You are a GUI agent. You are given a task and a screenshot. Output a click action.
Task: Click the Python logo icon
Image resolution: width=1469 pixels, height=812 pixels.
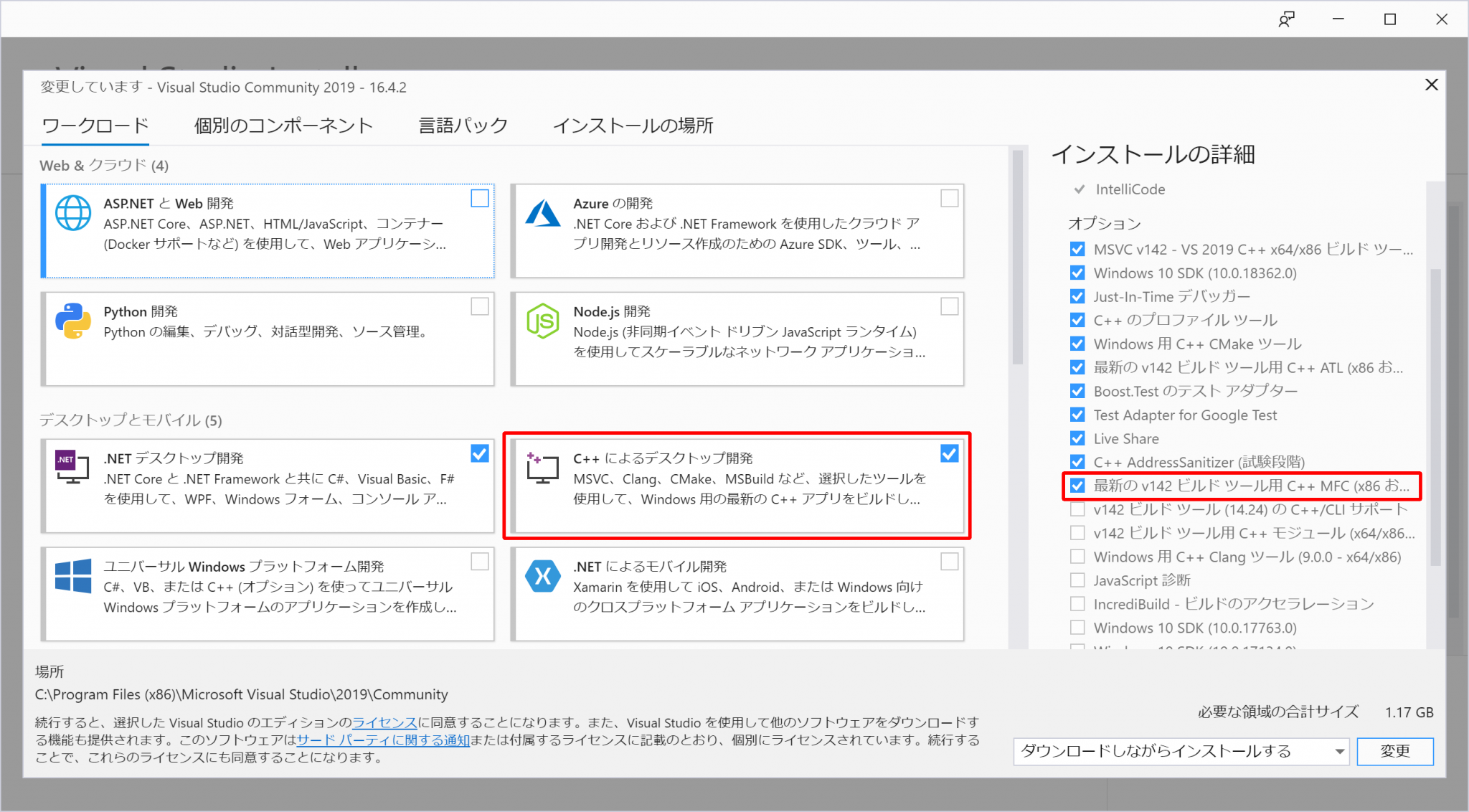(73, 321)
